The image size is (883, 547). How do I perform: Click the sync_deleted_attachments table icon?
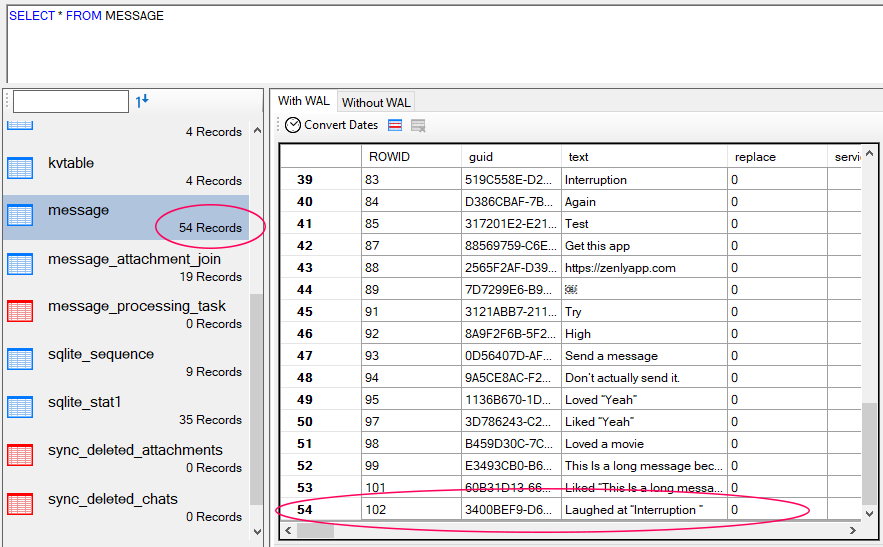tap(20, 455)
